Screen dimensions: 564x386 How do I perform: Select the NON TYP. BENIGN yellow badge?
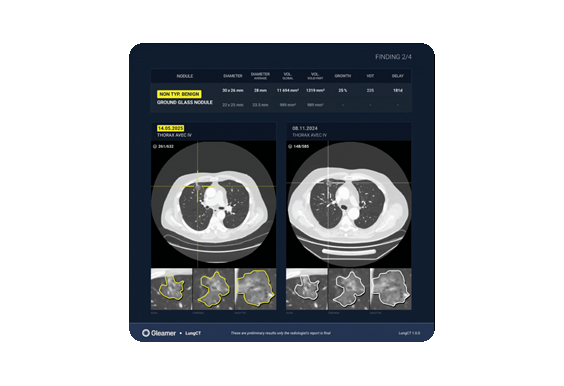(x=179, y=94)
